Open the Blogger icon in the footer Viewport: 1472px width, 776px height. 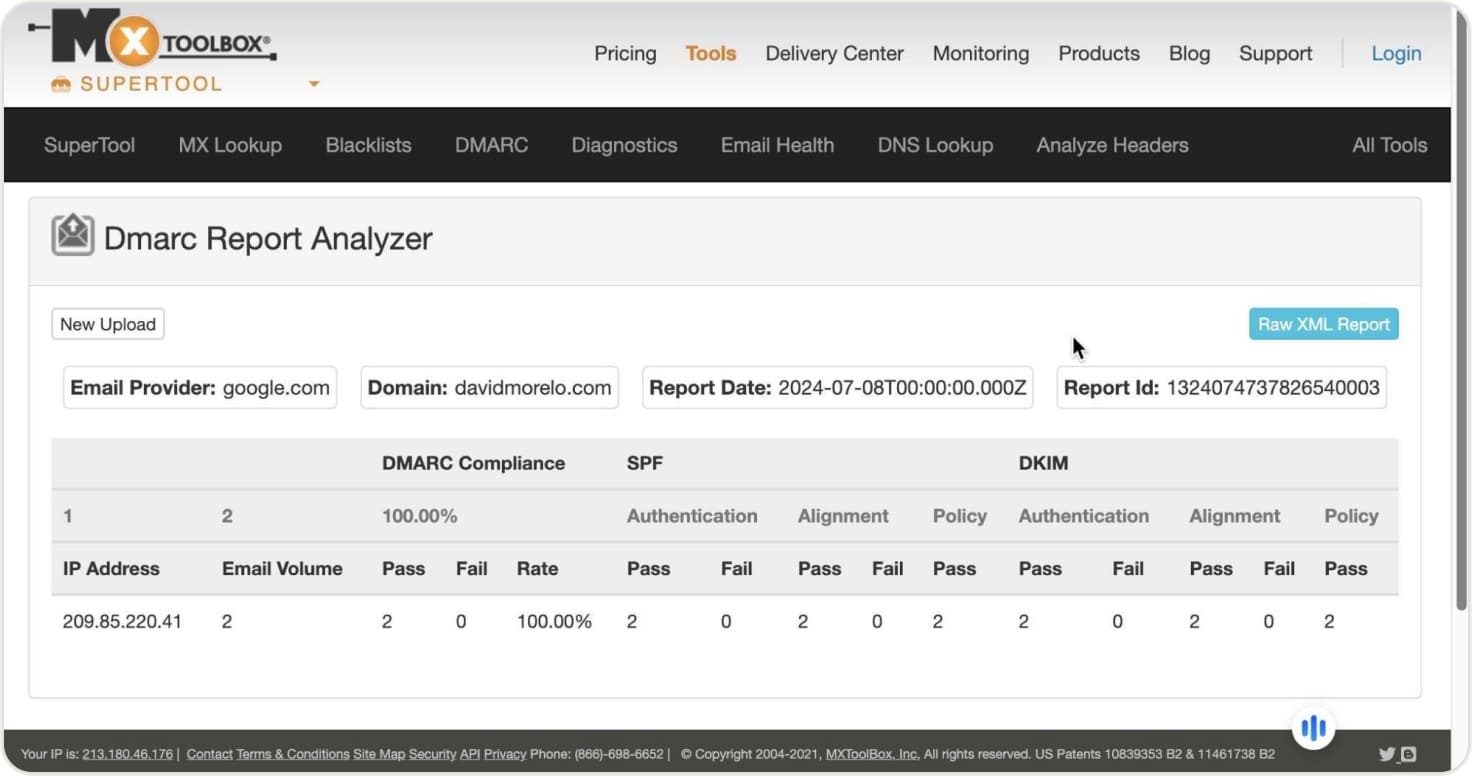coord(1408,754)
